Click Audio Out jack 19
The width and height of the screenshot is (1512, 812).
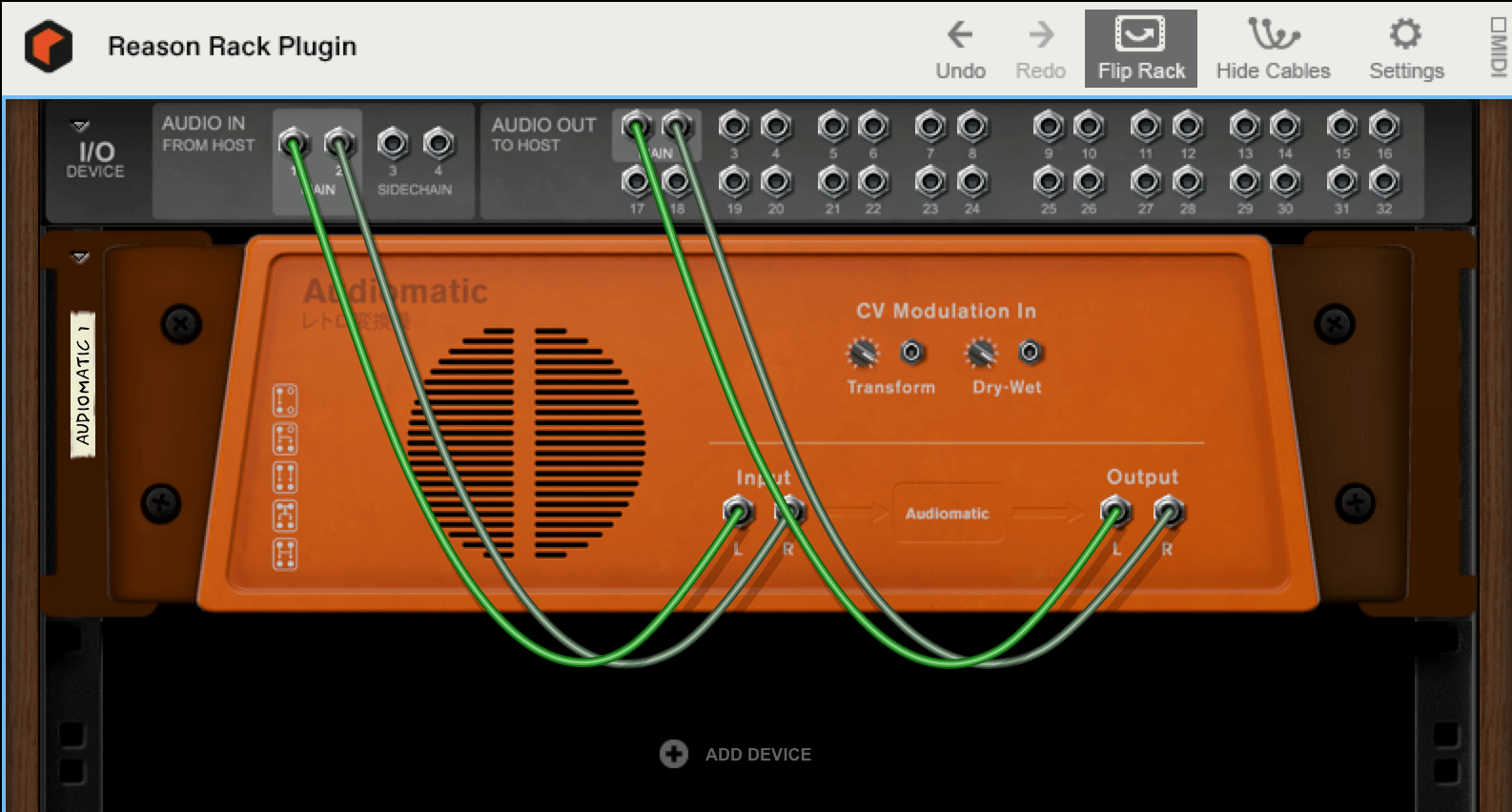coord(733,180)
